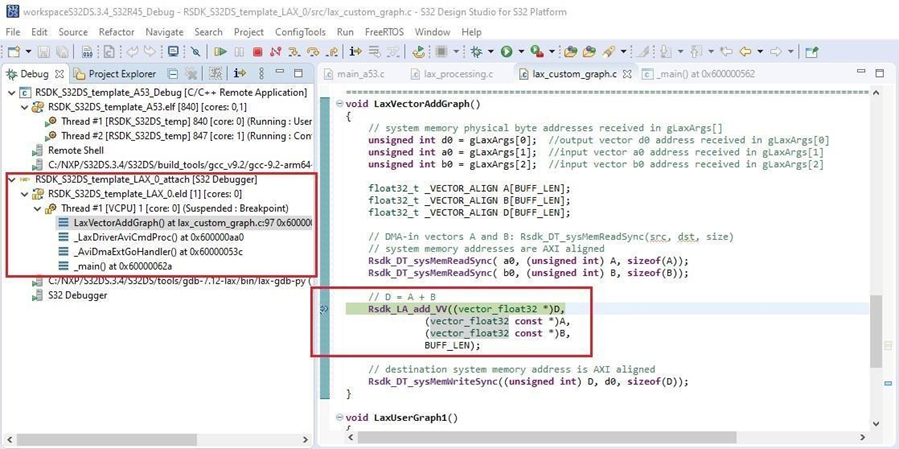899x449 pixels.
Task: Open the FreeRTOS menu
Action: click(x=384, y=32)
